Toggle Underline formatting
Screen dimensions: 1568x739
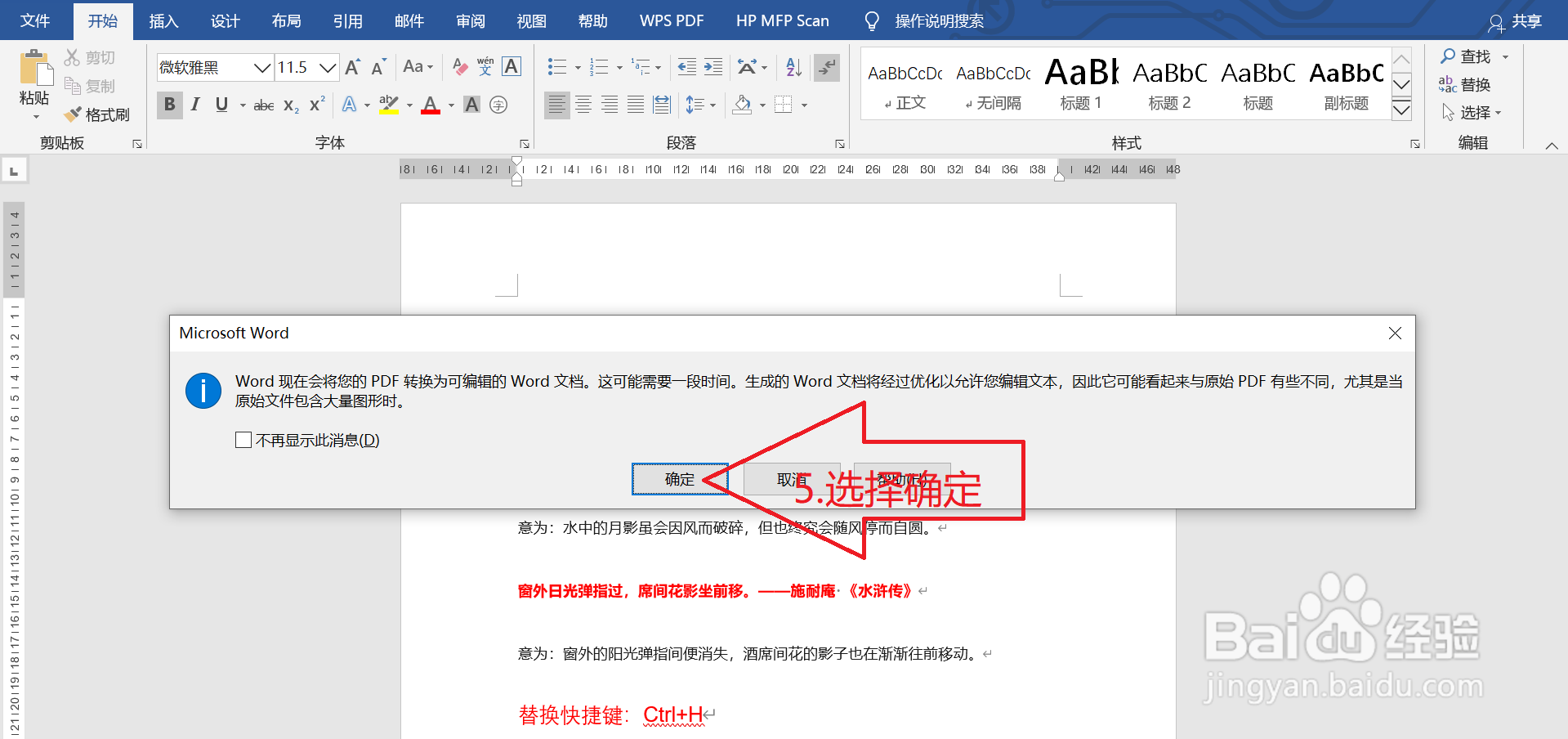point(221,105)
